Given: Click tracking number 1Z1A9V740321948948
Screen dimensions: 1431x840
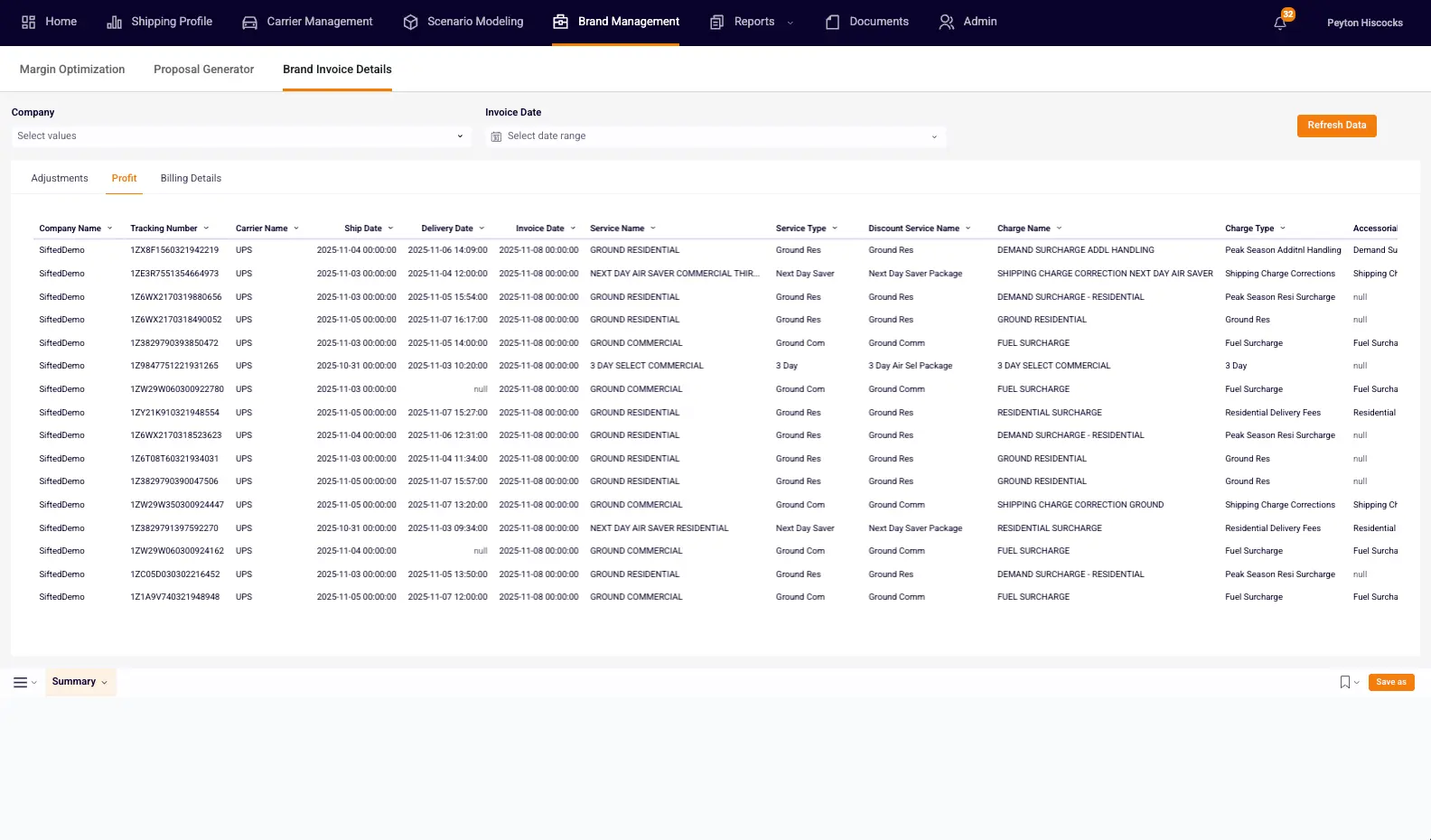Looking at the screenshot, I should tap(175, 597).
